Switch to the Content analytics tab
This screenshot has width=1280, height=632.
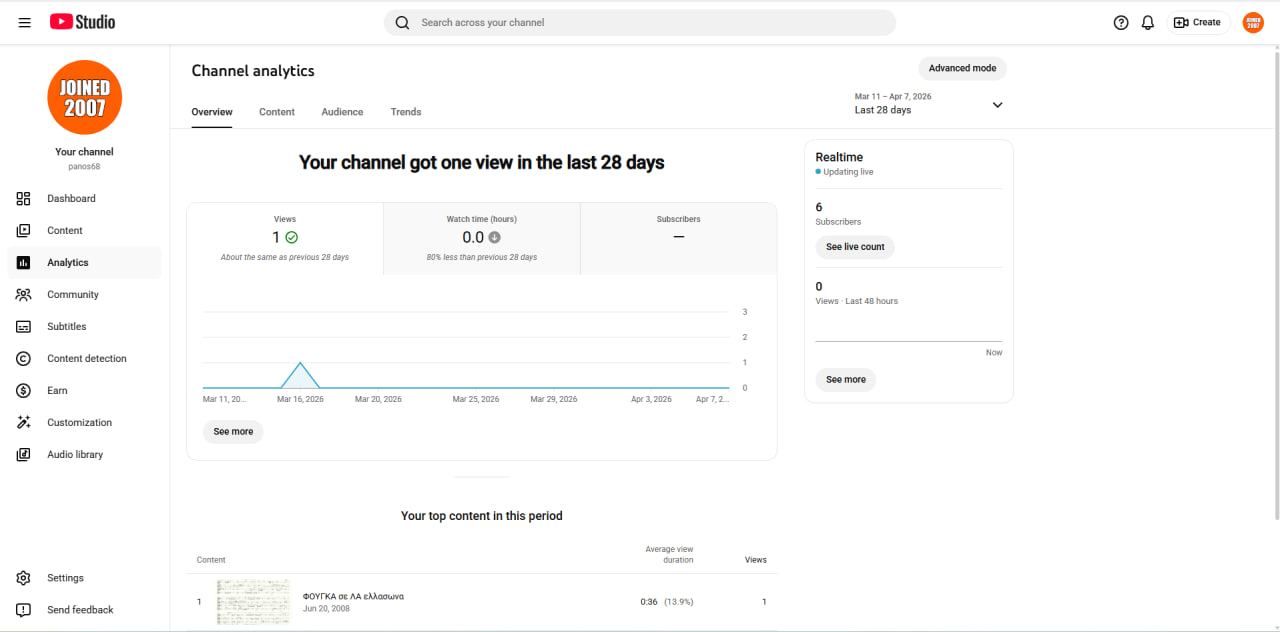[x=277, y=112]
